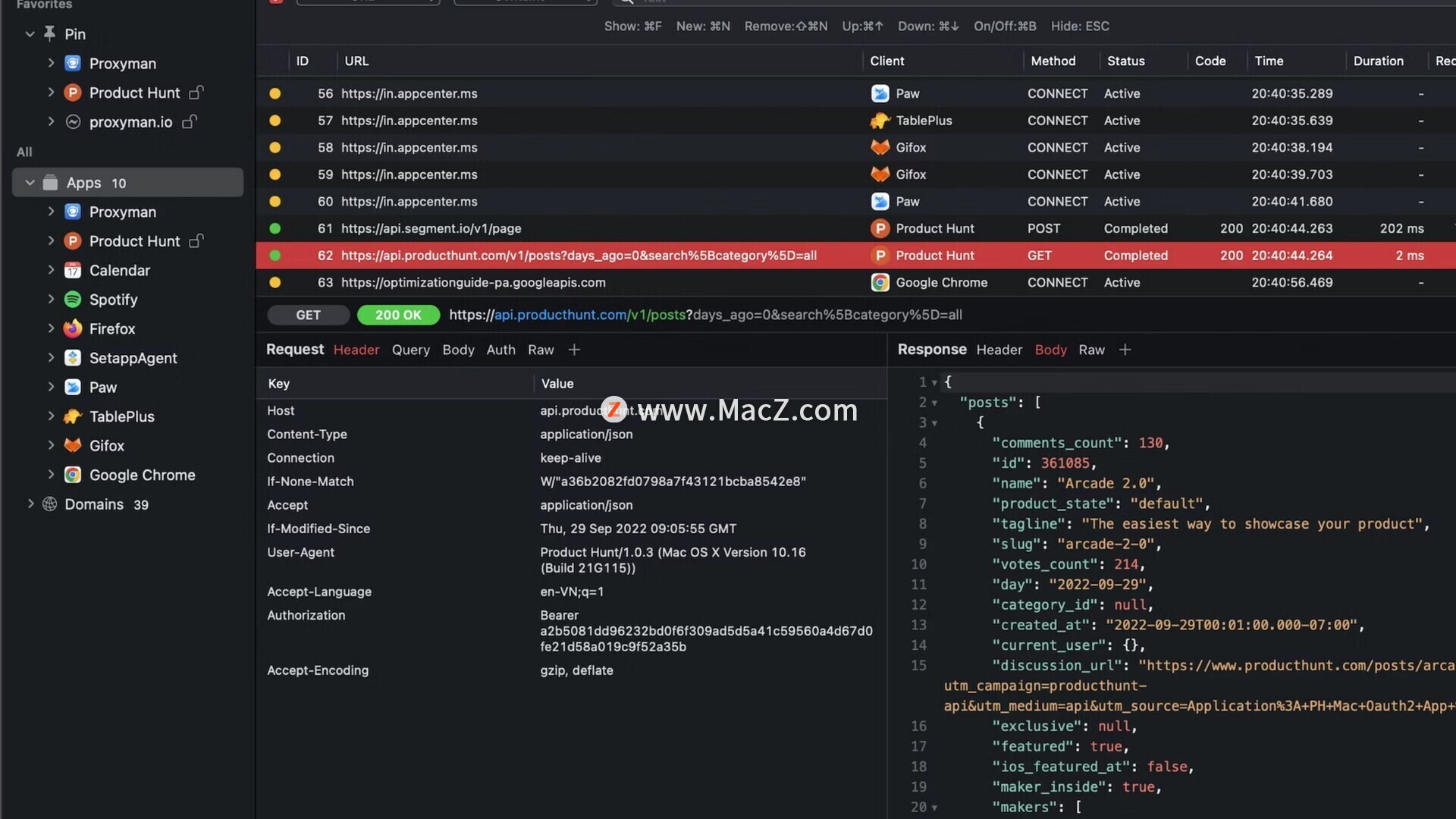1456x819 pixels.
Task: Click the unlock icon beside Product Hunt under Apps
Action: tap(196, 240)
